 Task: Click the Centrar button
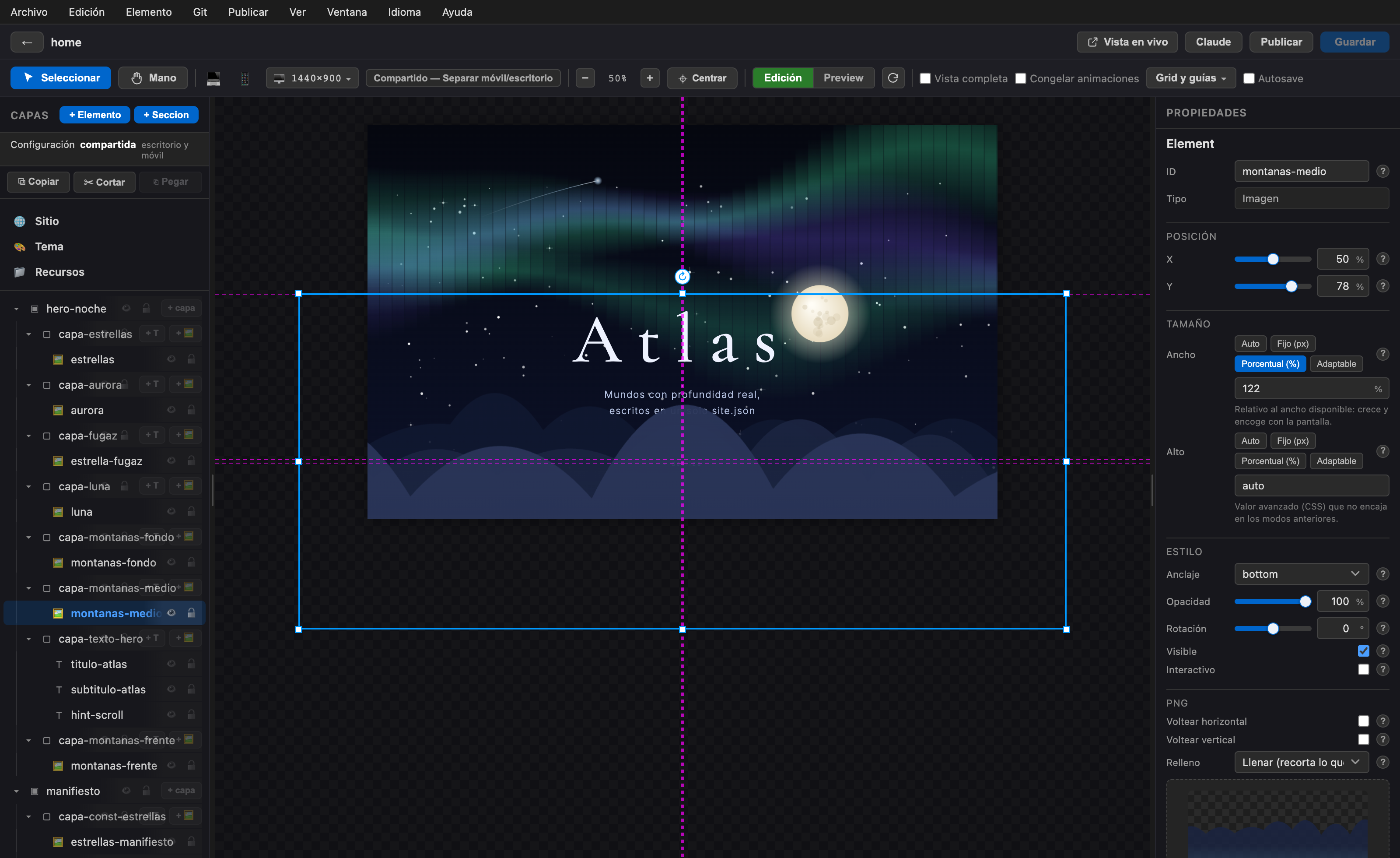(x=702, y=78)
